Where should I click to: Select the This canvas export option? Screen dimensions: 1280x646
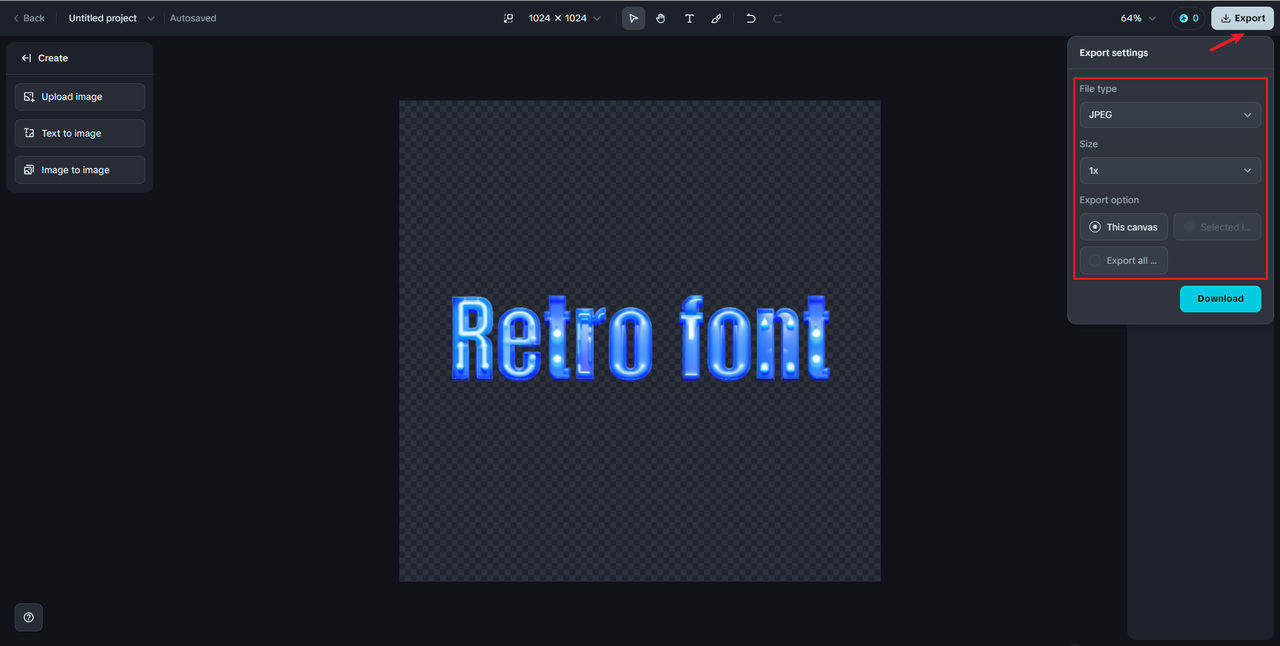pyautogui.click(x=1124, y=227)
